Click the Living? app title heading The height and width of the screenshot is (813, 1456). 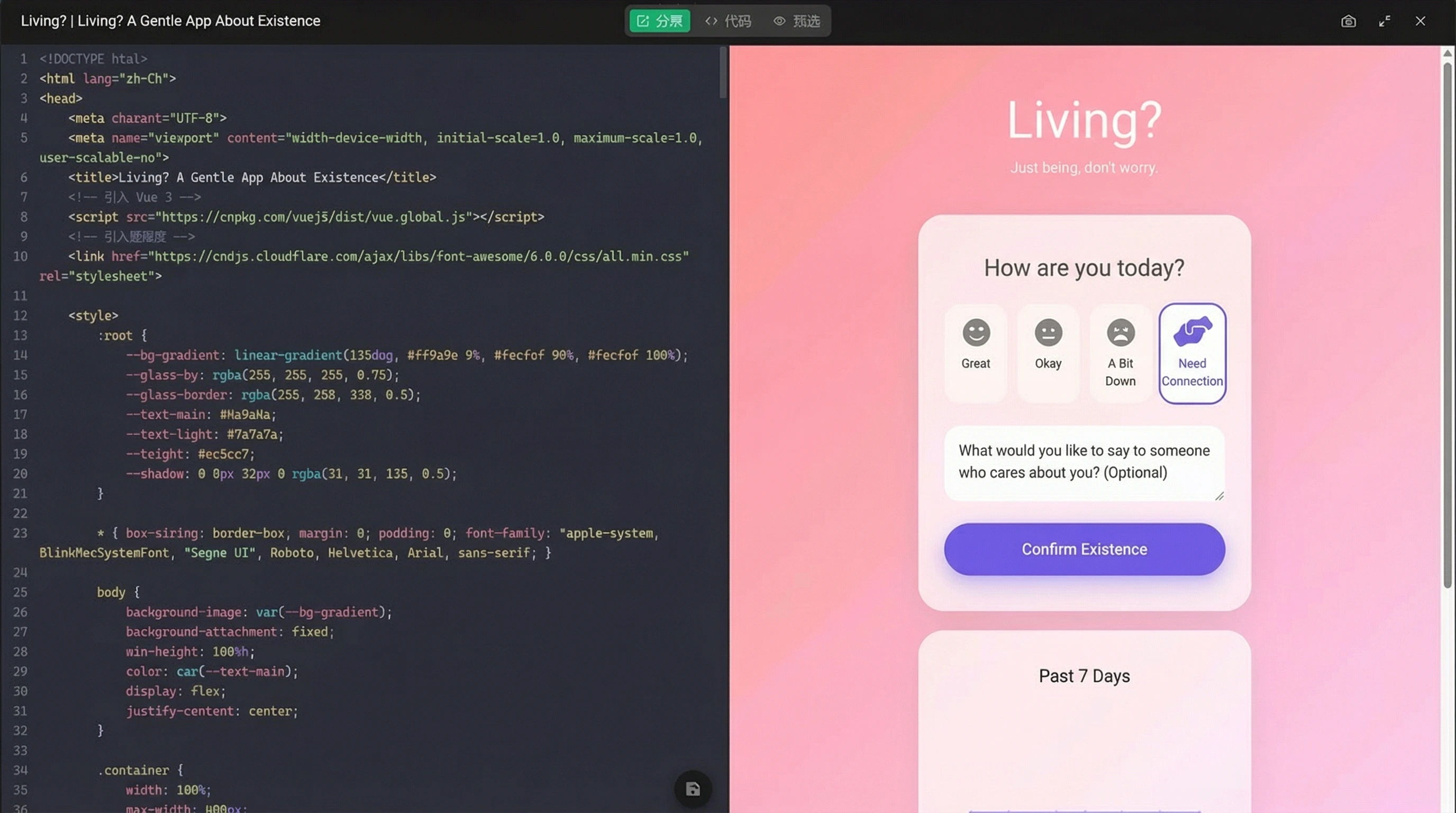pos(1084,120)
